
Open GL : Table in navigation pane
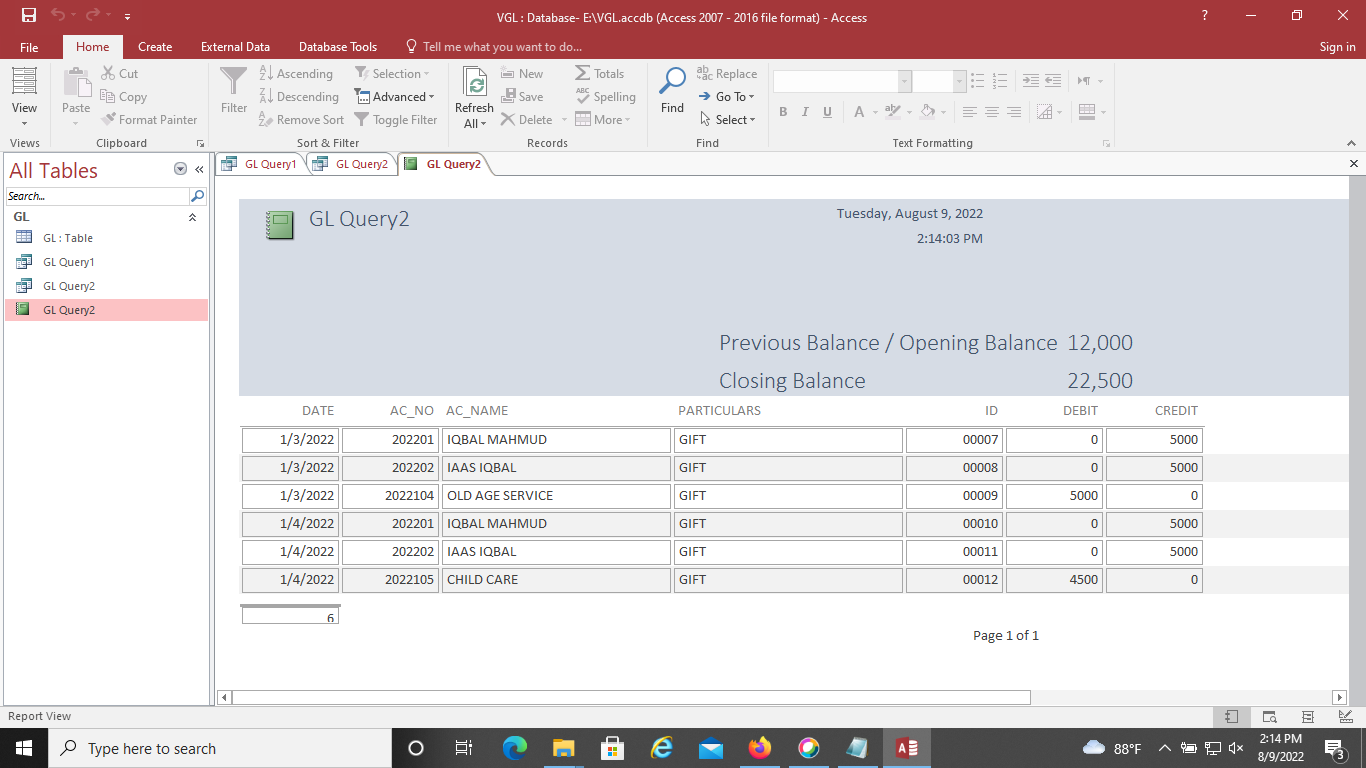106,238
